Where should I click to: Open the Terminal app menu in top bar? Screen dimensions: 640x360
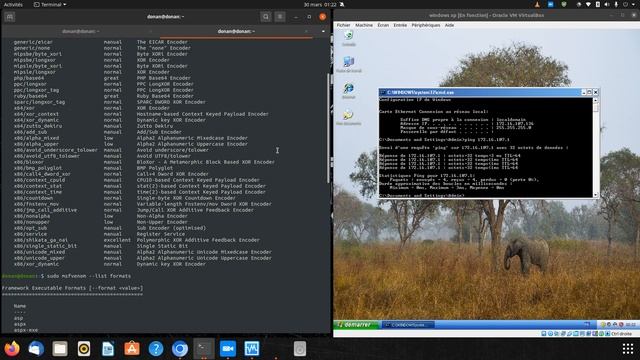[50, 4]
